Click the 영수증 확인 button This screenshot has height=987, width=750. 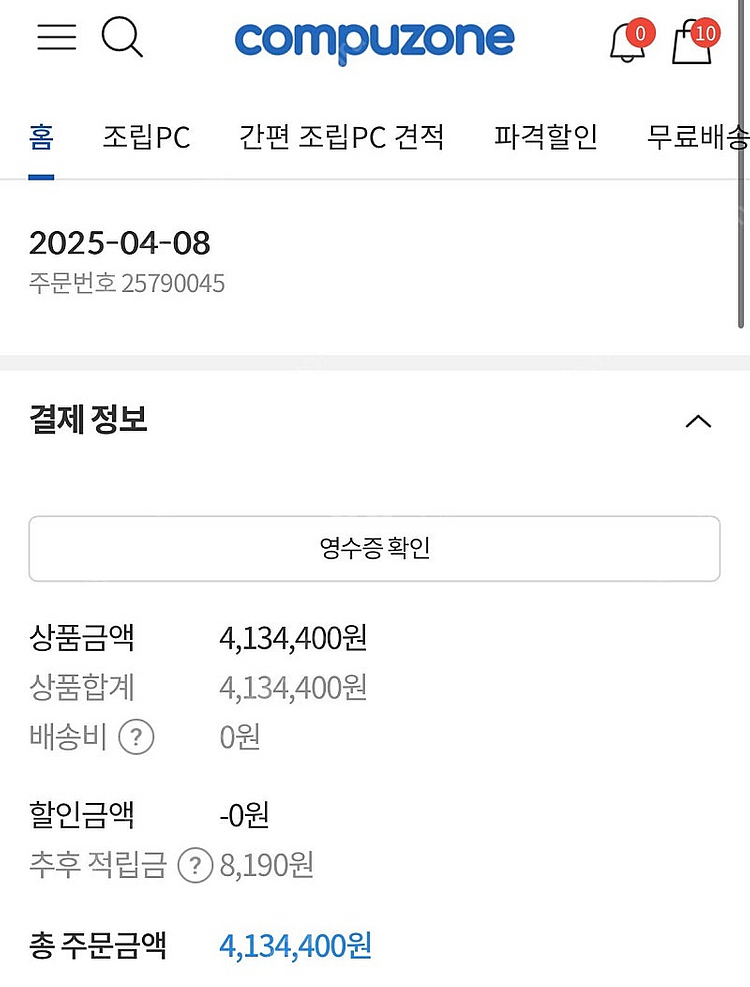pyautogui.click(x=374, y=548)
